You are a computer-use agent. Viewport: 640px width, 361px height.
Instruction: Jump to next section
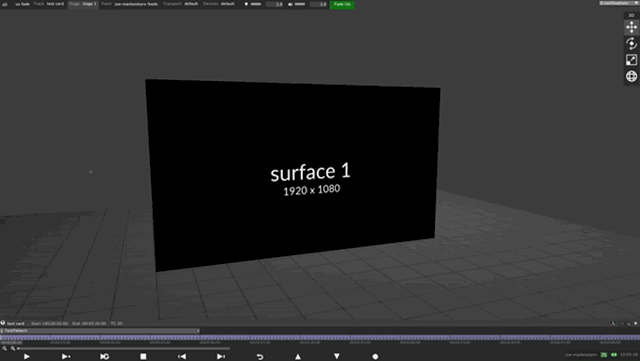(221, 357)
